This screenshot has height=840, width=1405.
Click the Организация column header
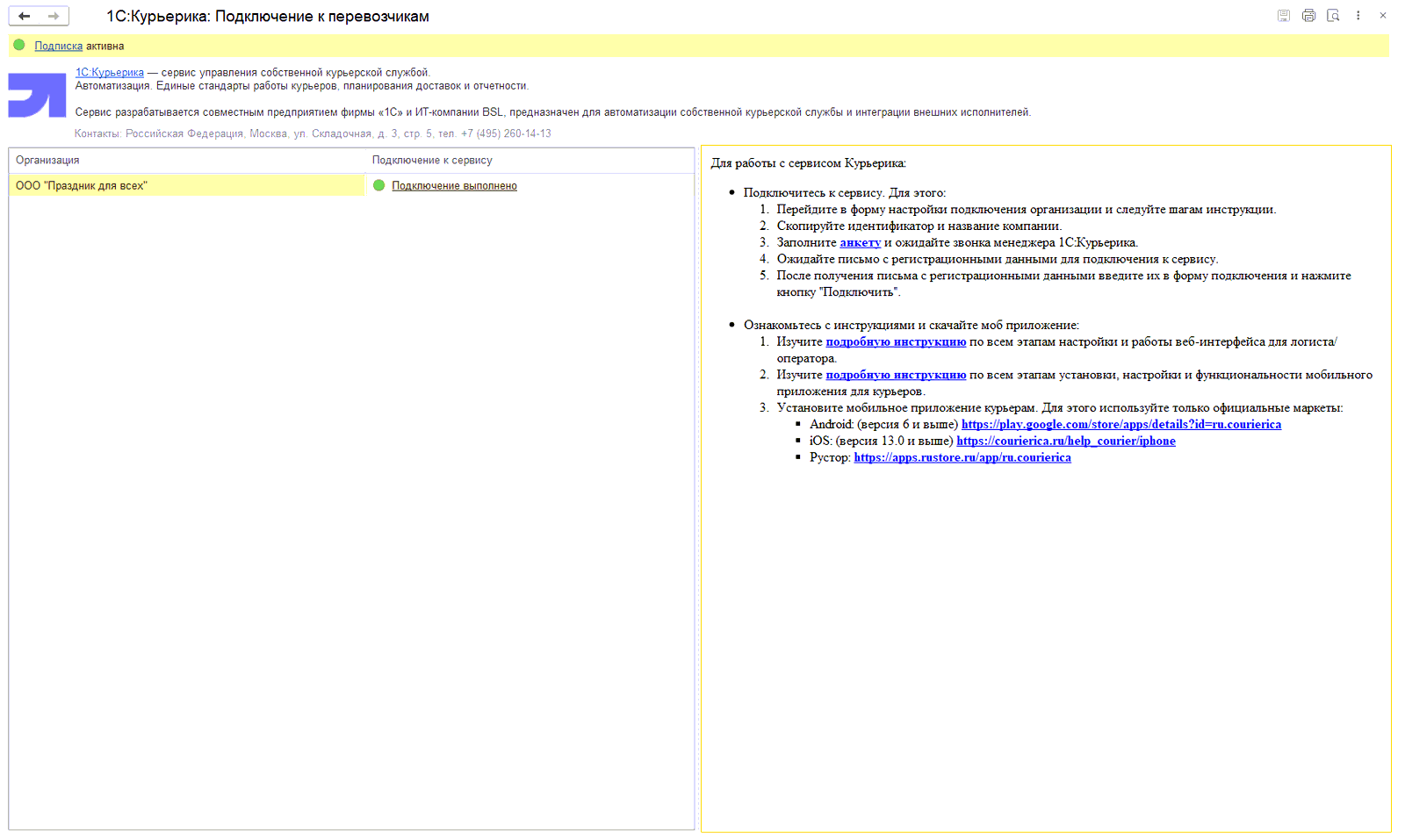point(47,161)
